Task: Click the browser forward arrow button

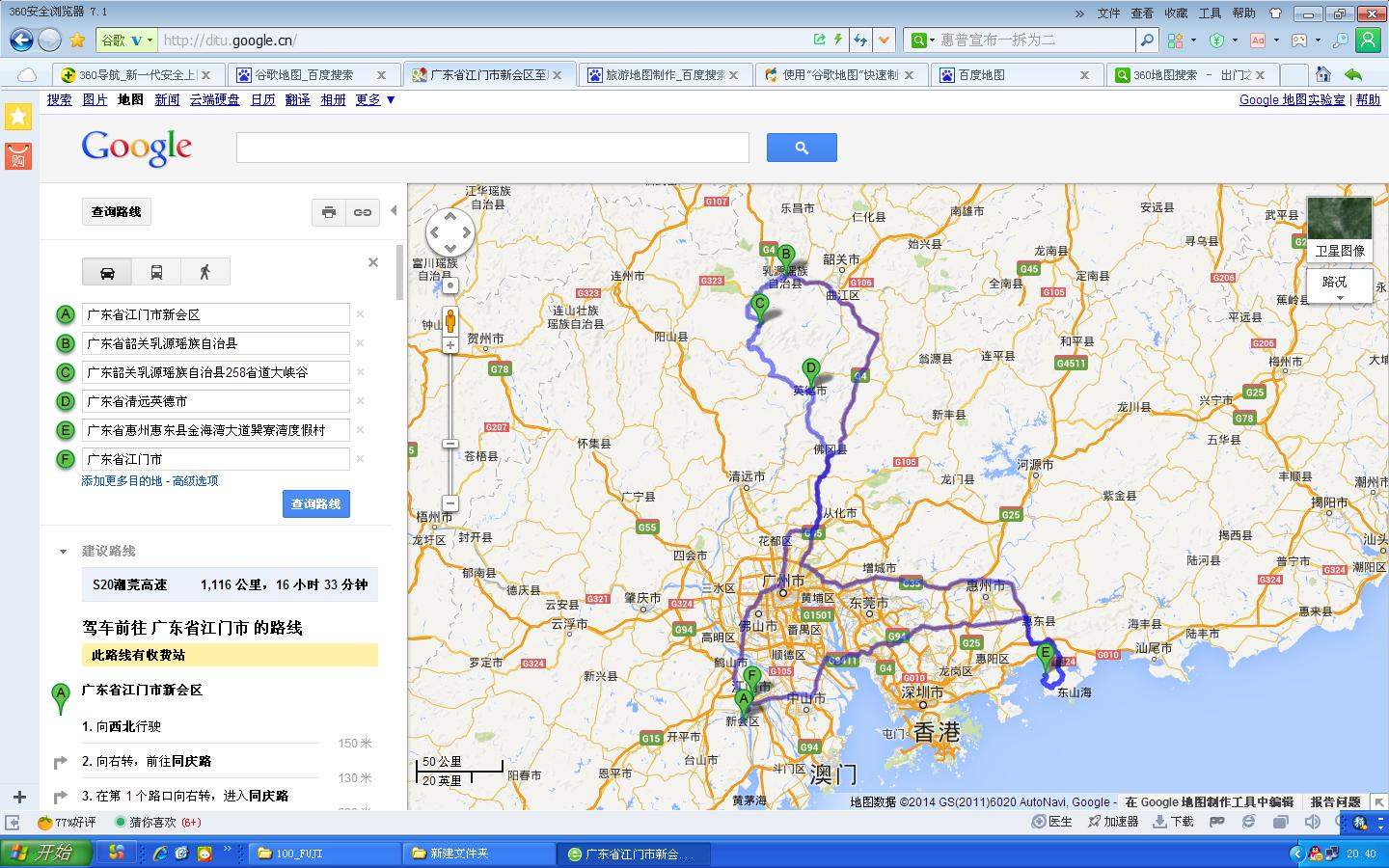Action: 49,40
